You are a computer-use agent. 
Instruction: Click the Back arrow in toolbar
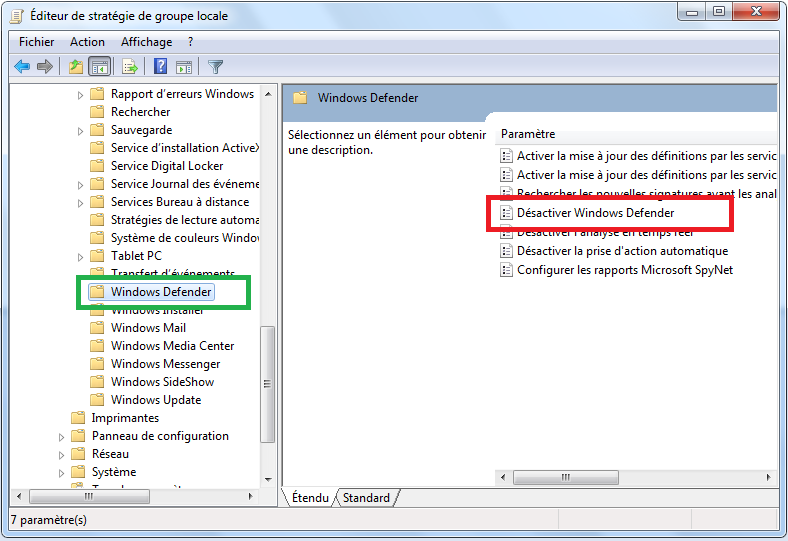pos(22,67)
